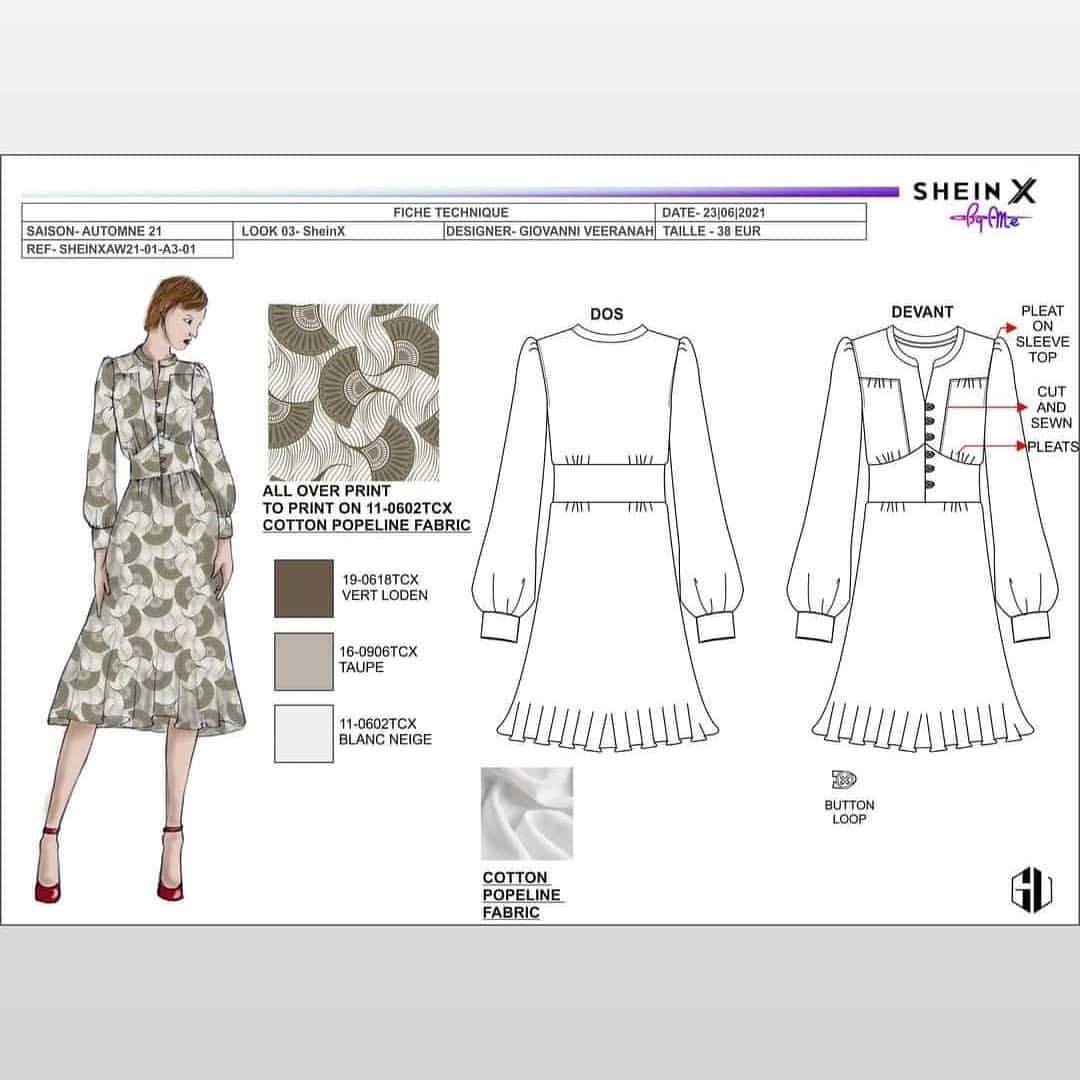Click the LOOK 03- SheinX cell
The width and height of the screenshot is (1080, 1080).
point(338,231)
